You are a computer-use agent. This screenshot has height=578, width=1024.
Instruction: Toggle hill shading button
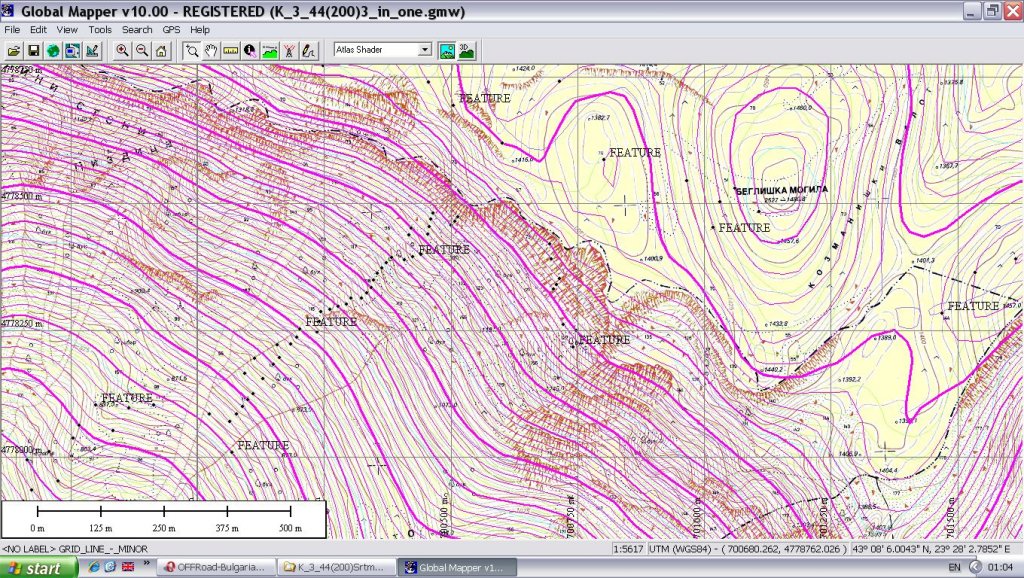[447, 50]
